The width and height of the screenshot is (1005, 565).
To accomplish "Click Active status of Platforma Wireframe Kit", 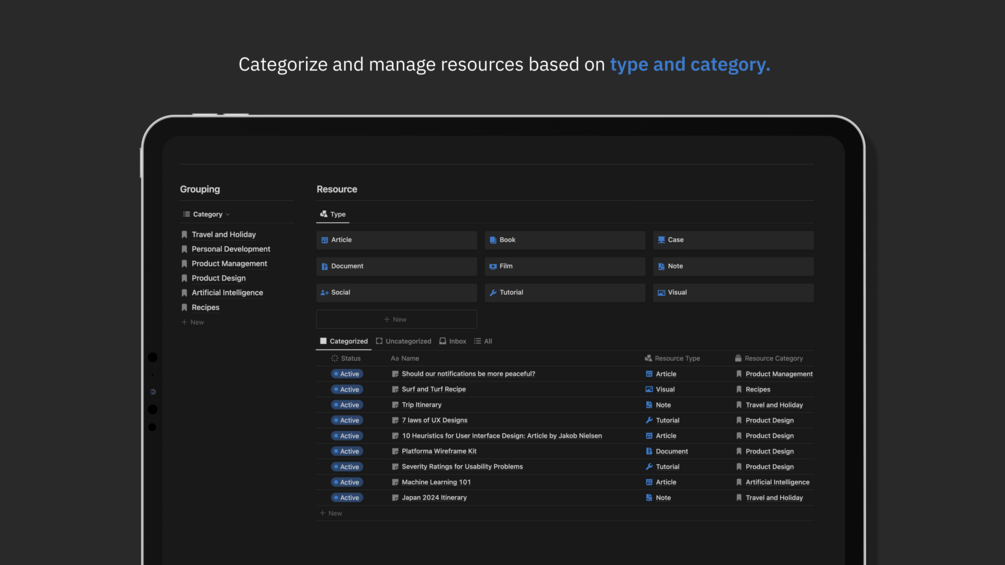I will click(x=347, y=451).
